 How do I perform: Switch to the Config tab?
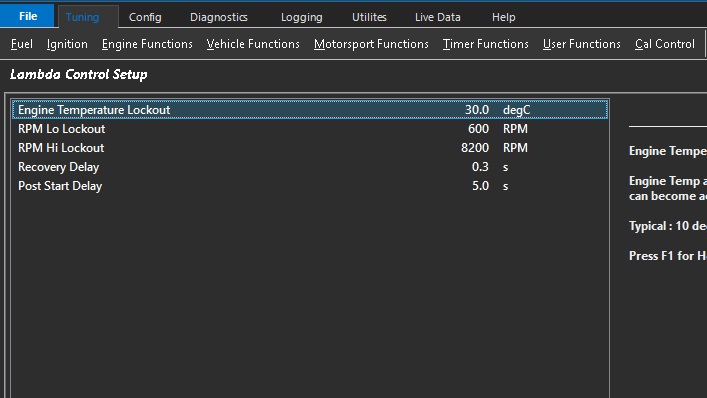coord(145,17)
